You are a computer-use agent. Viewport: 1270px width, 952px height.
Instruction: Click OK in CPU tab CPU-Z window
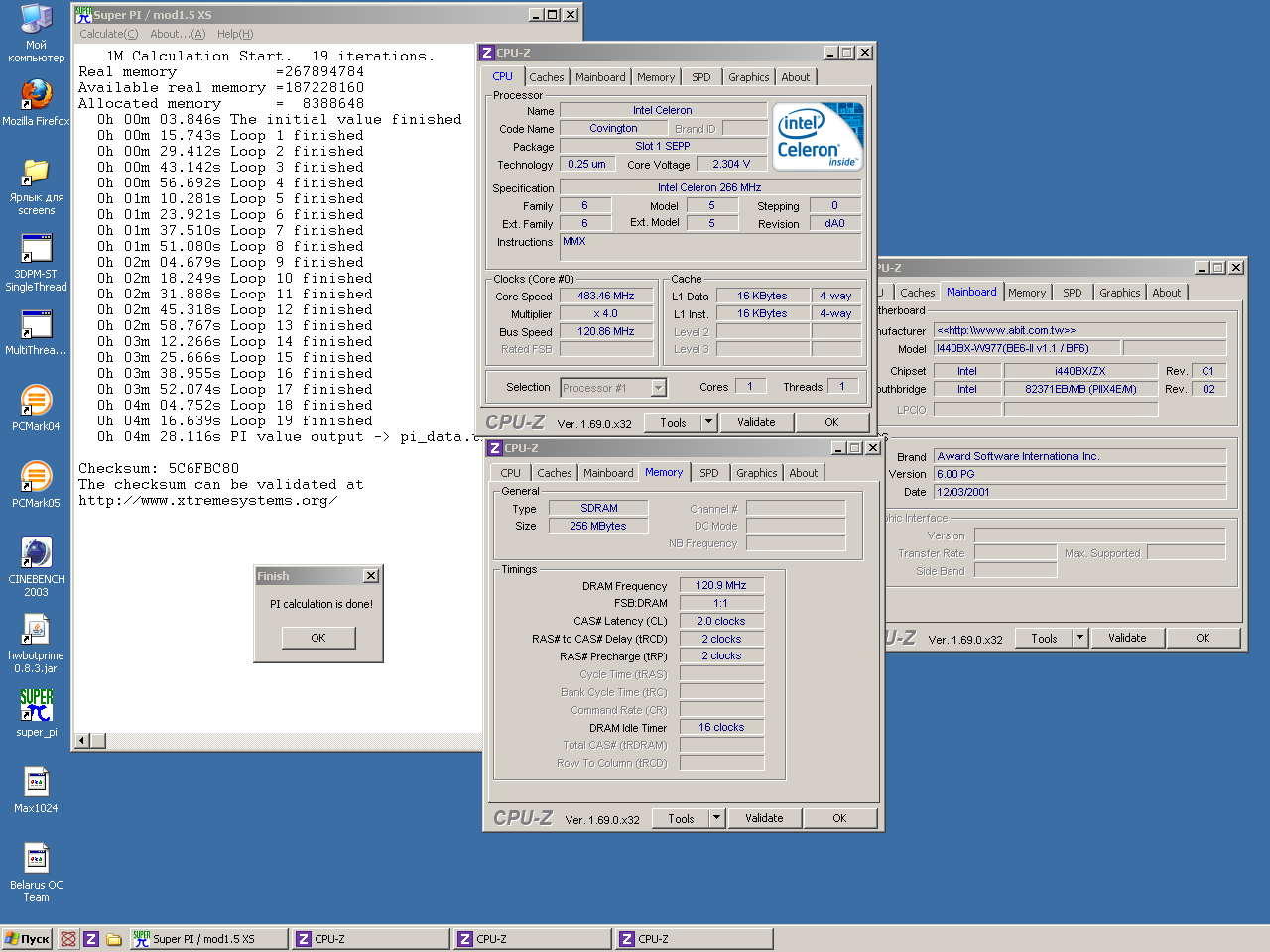tap(831, 422)
